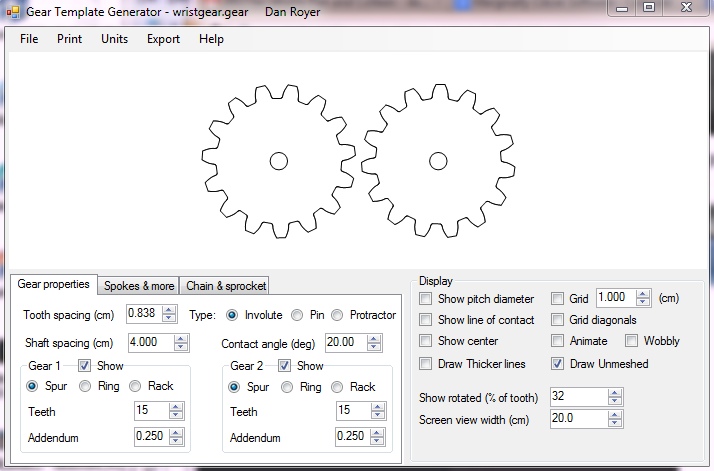The width and height of the screenshot is (714, 471).
Task: Switch to the Spokes & more tab
Action: [x=139, y=286]
